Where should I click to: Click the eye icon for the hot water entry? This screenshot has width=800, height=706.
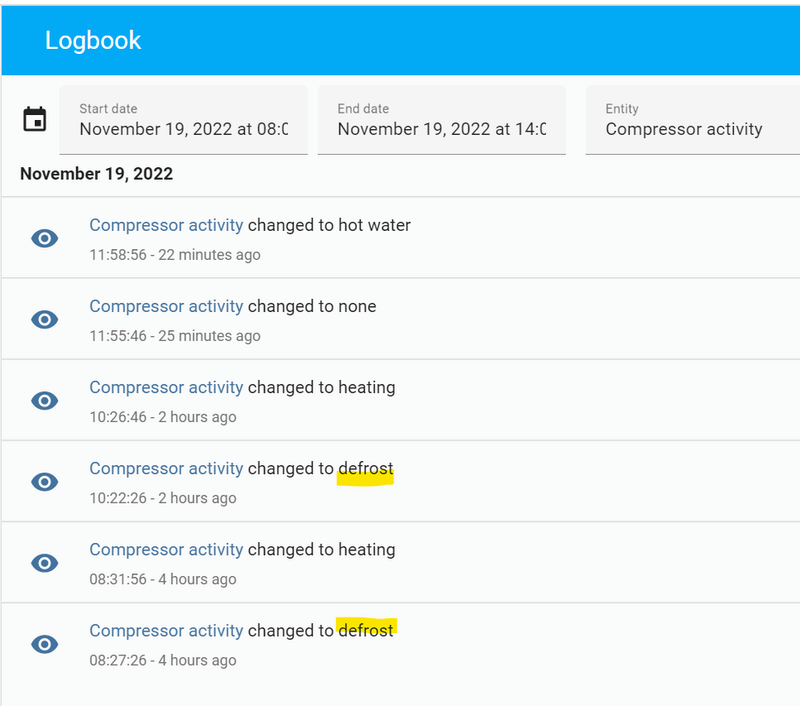(x=44, y=238)
